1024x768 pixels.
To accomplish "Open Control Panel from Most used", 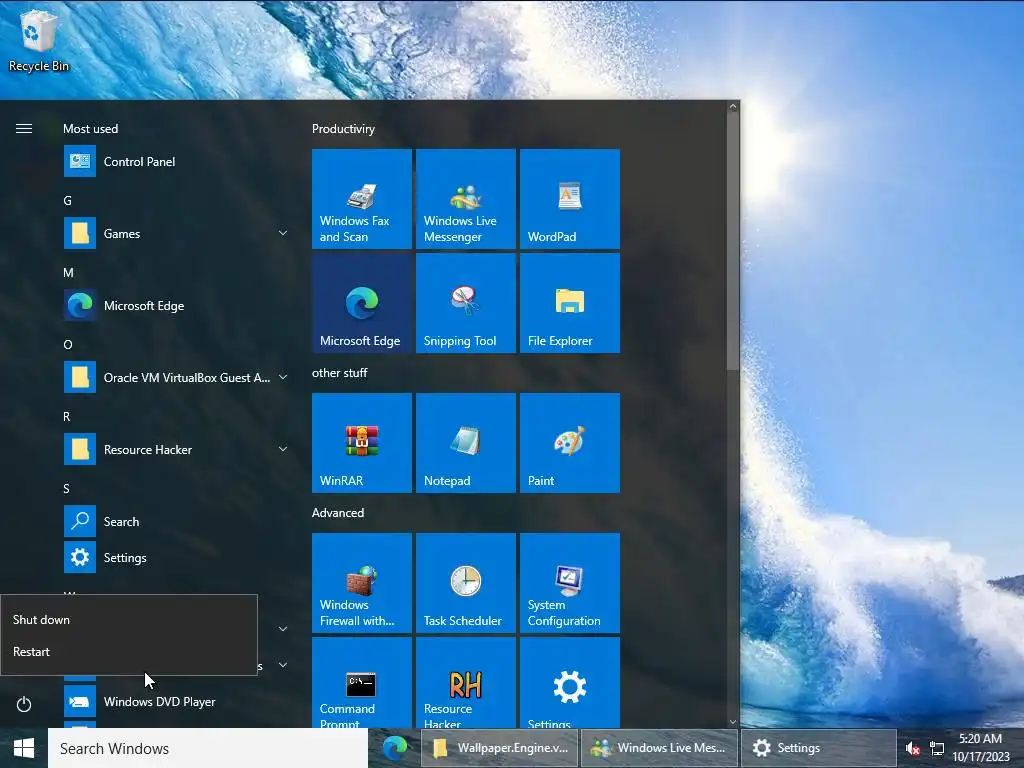I will [x=176, y=161].
